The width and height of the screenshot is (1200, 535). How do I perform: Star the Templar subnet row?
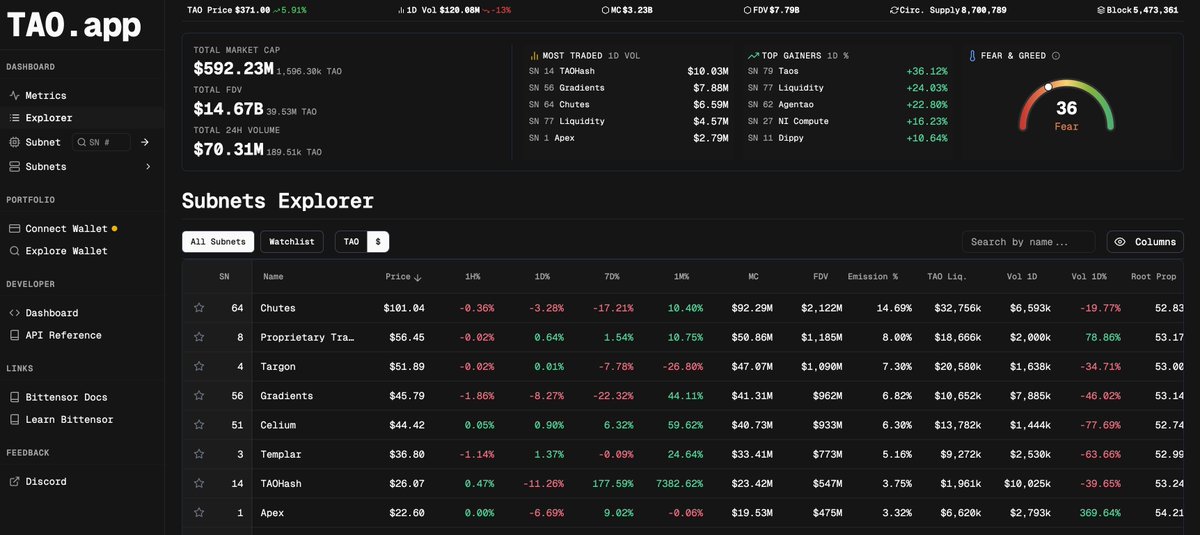pos(200,454)
